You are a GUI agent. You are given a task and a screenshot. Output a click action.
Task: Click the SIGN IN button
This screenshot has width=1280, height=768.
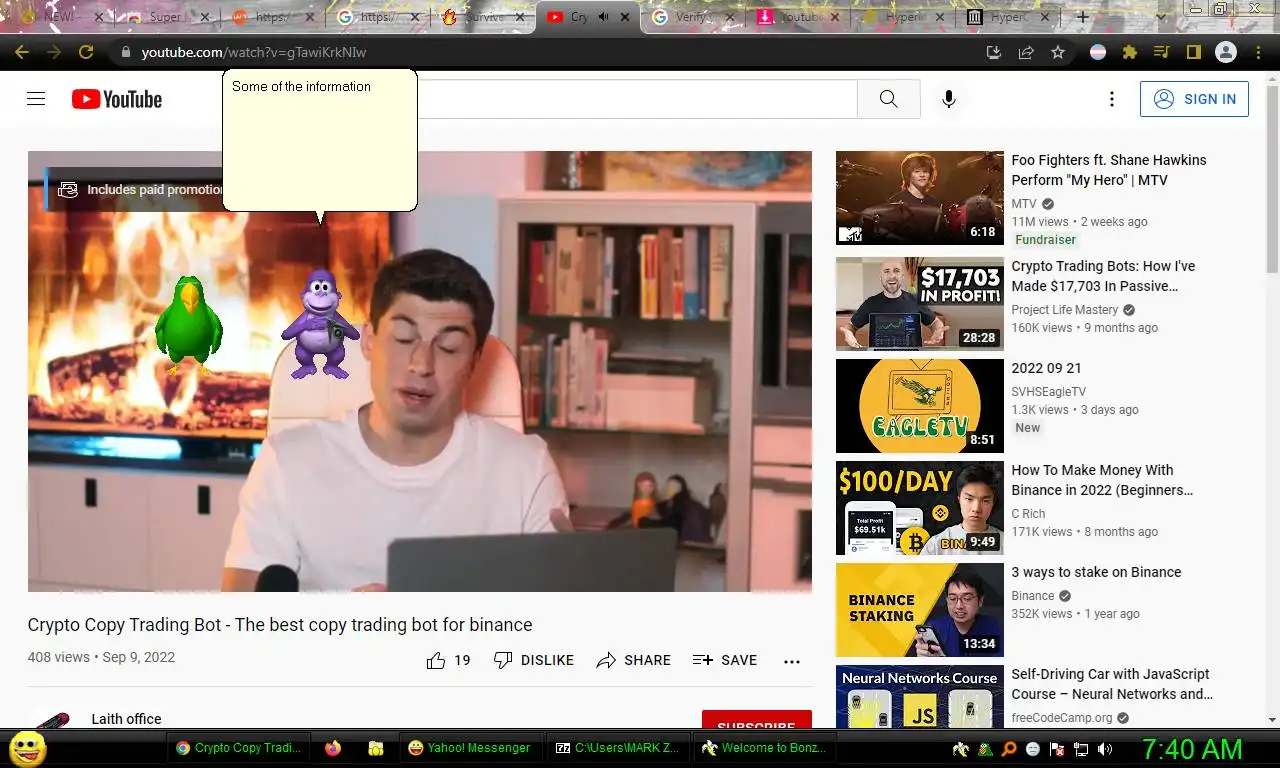click(x=1194, y=99)
